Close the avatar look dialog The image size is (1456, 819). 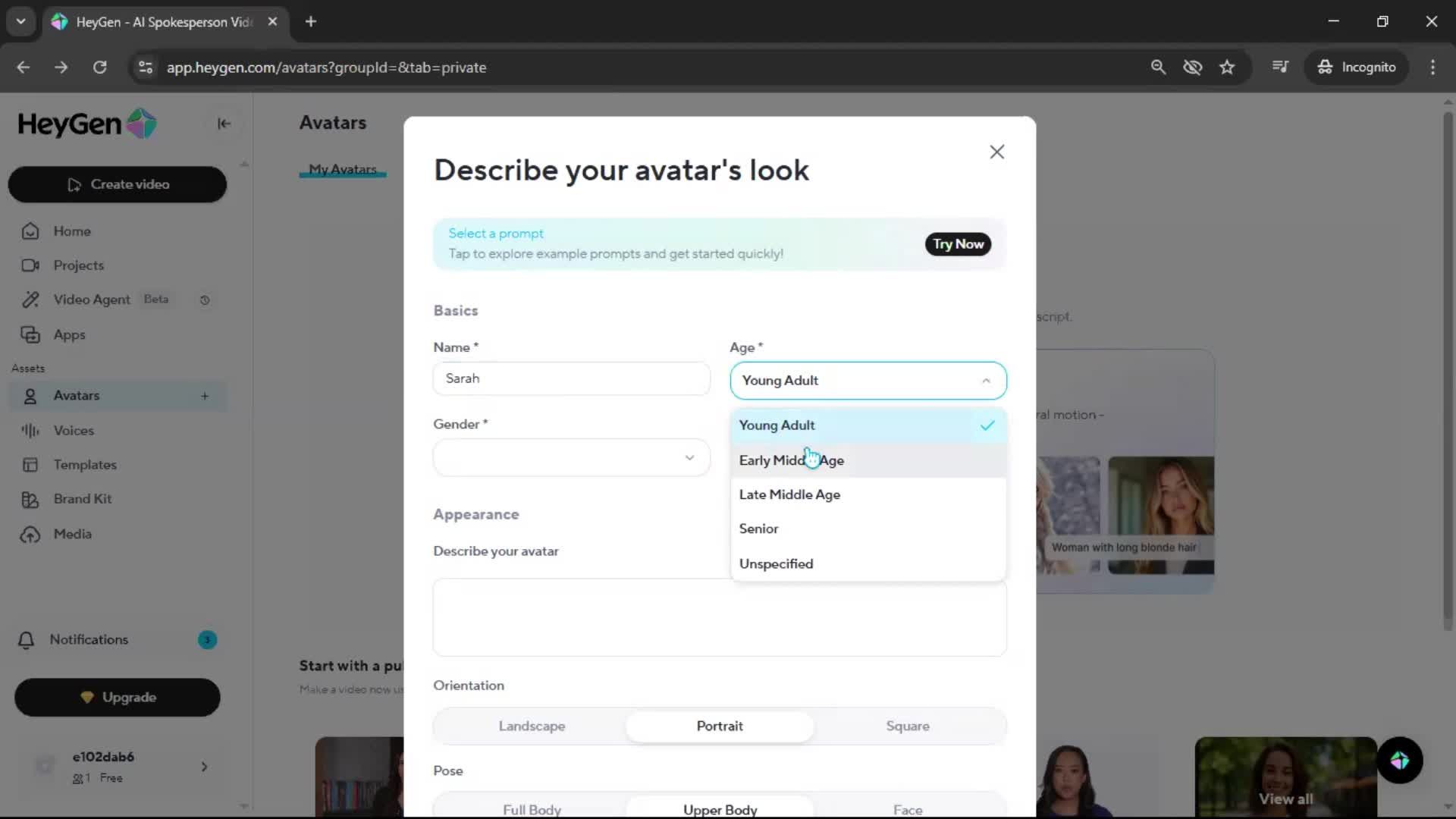pyautogui.click(x=996, y=152)
